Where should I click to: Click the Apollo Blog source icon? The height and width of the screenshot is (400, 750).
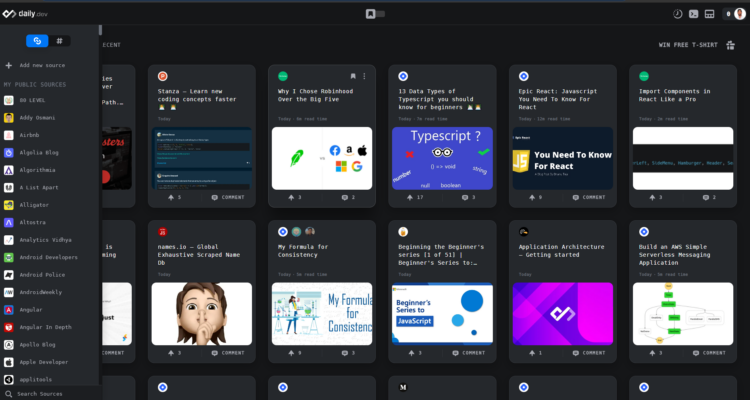[9, 344]
